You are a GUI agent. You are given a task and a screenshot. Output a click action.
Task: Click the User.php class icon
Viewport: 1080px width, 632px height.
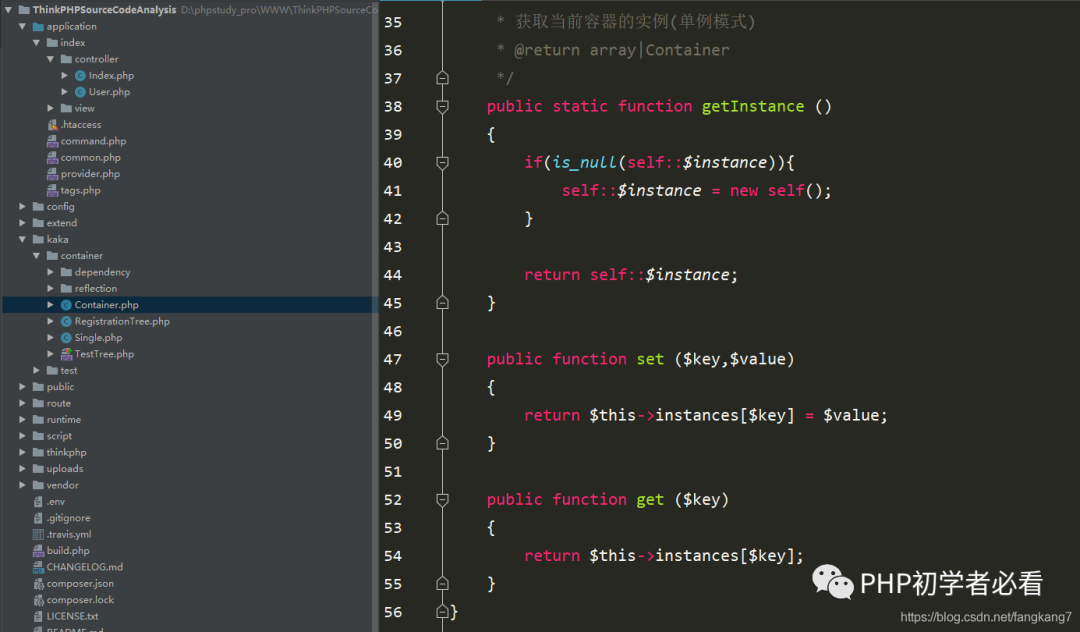[x=80, y=92]
